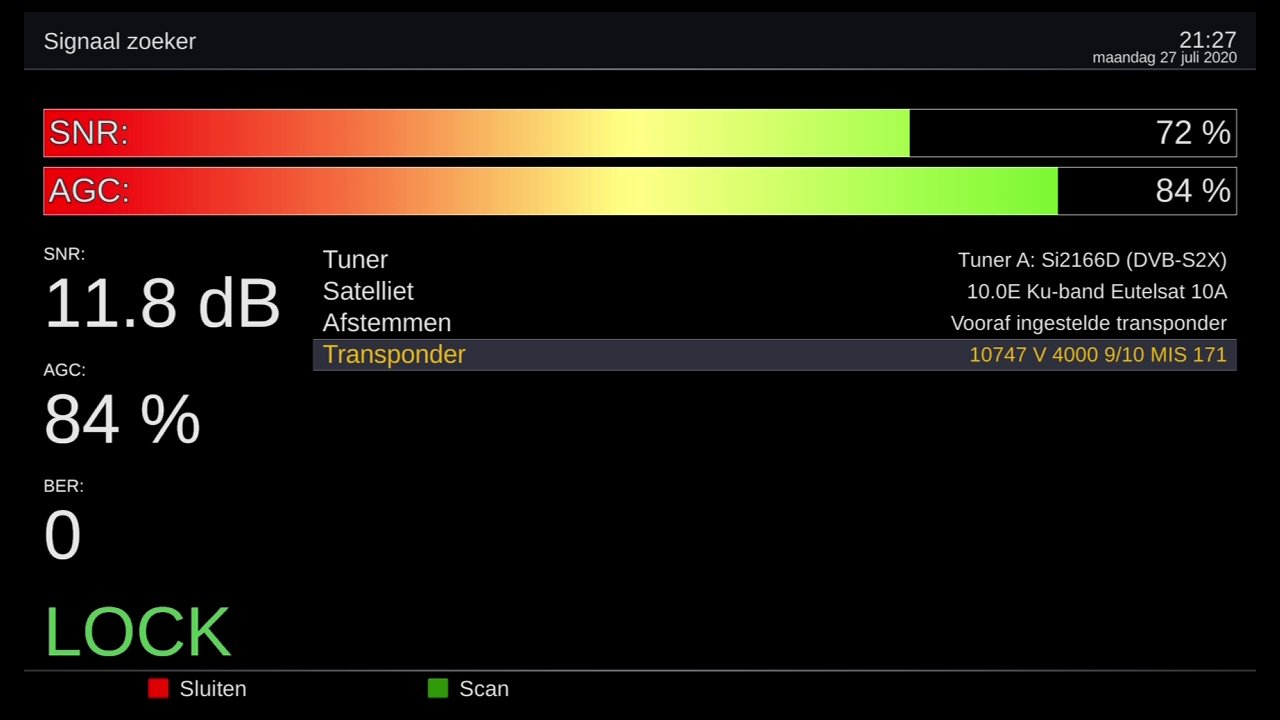
Task: Click the 11.8 dB SNR reading
Action: [162, 303]
